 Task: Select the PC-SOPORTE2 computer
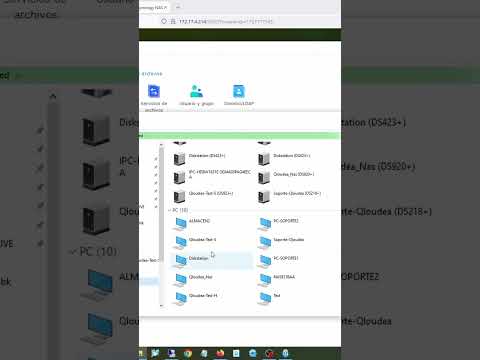(x=279, y=223)
